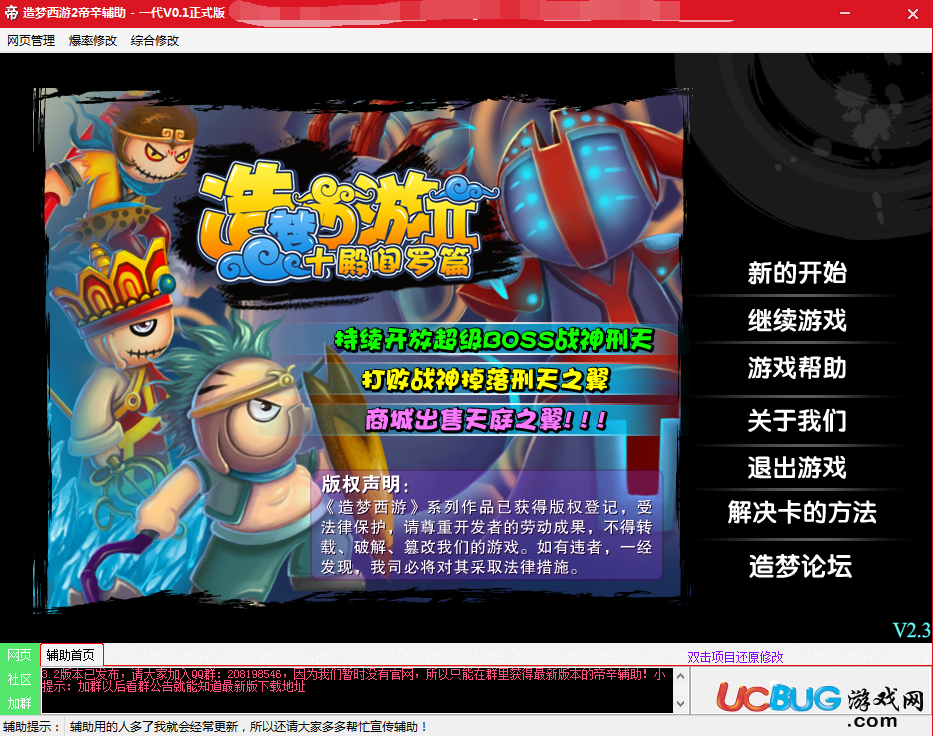Open 游戏帮助 game help
933x736 pixels.
[x=797, y=367]
